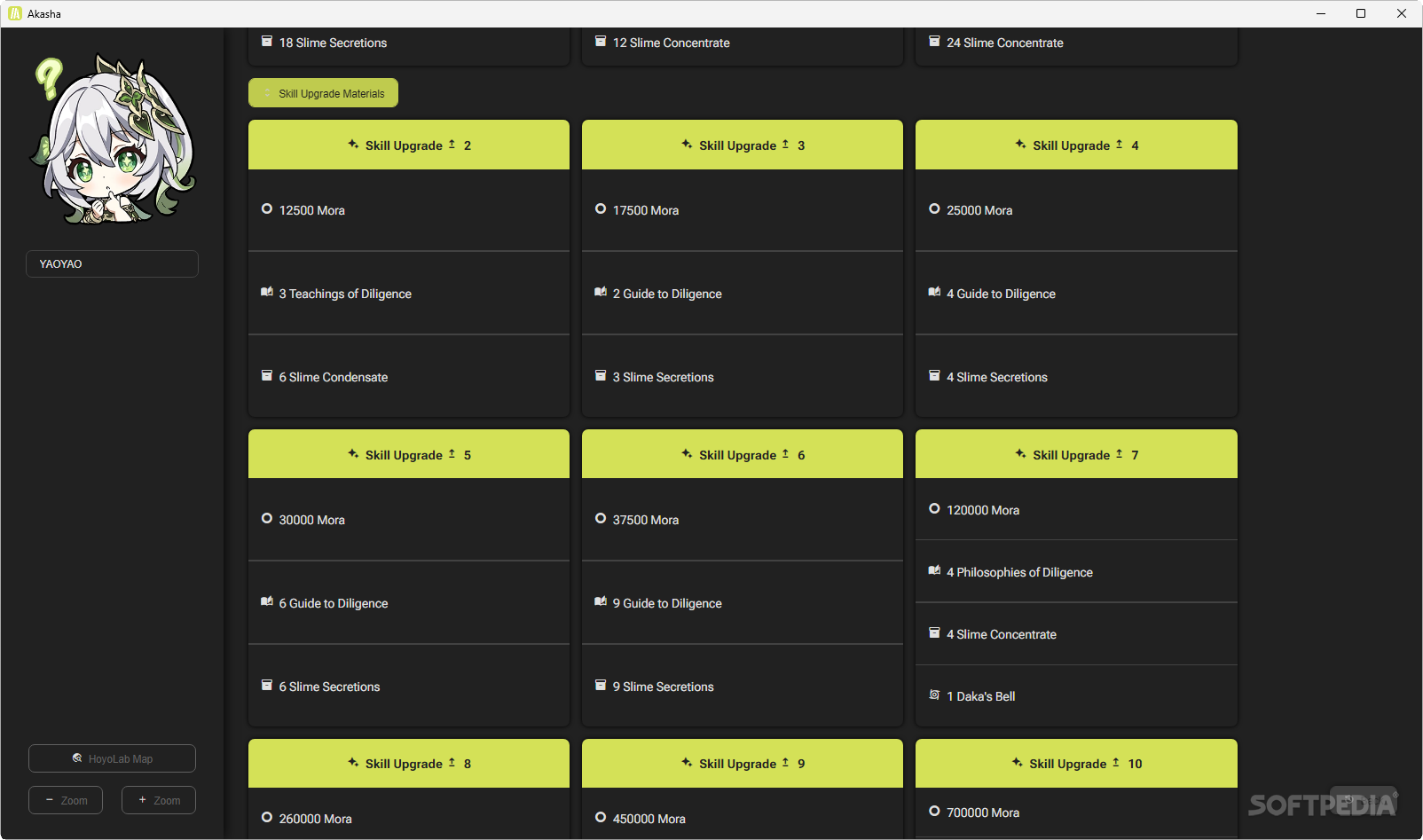
Task: Click the Skill Upgrade Materials button
Action: point(323,93)
